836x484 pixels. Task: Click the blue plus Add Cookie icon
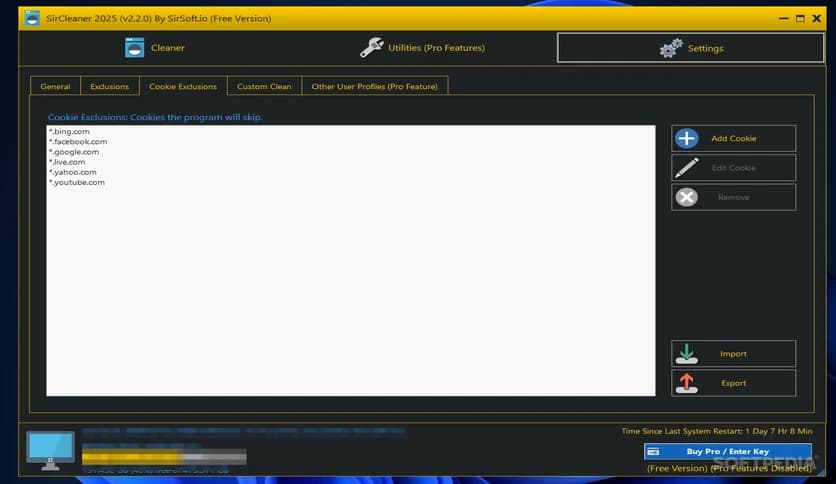[687, 139]
